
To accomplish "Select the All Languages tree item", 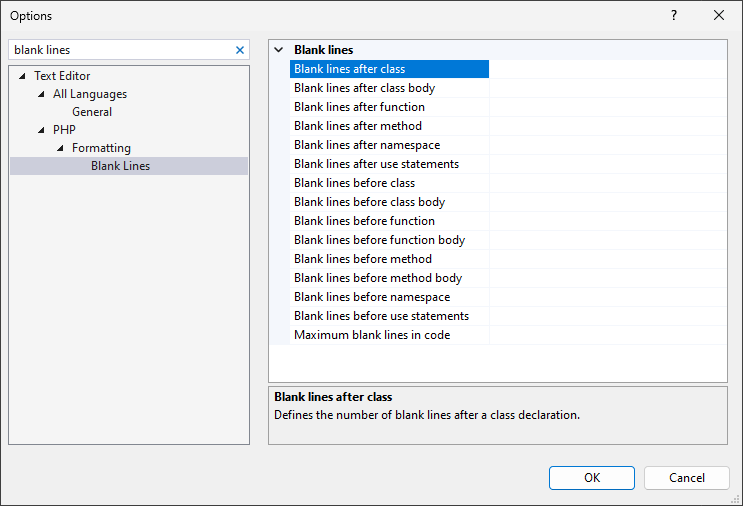I will tap(90, 94).
